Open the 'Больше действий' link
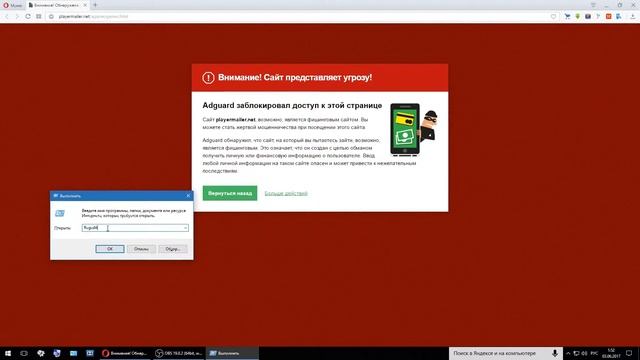This screenshot has height=360, width=640. tap(286, 193)
